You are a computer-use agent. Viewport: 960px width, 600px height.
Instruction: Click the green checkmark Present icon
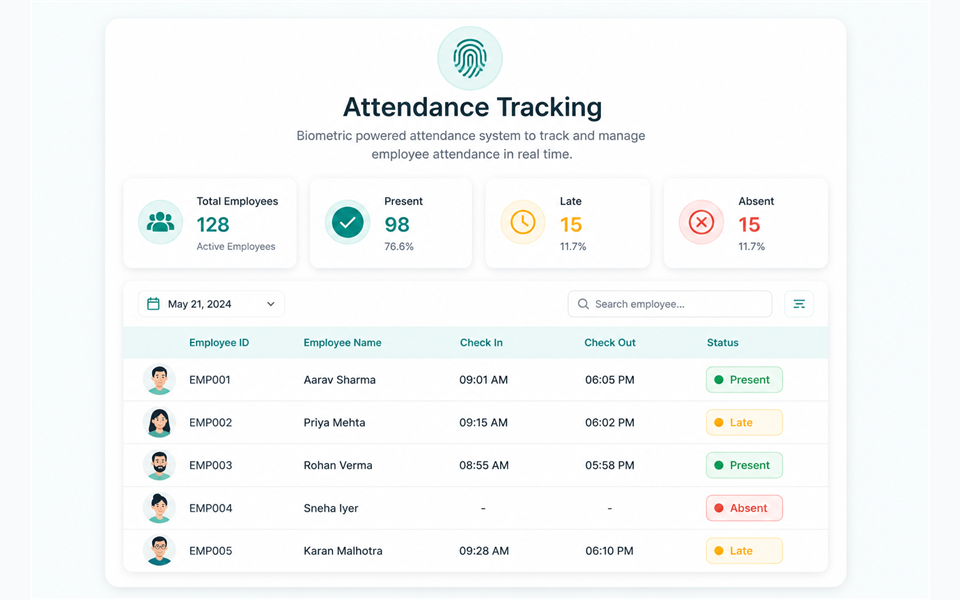point(347,222)
